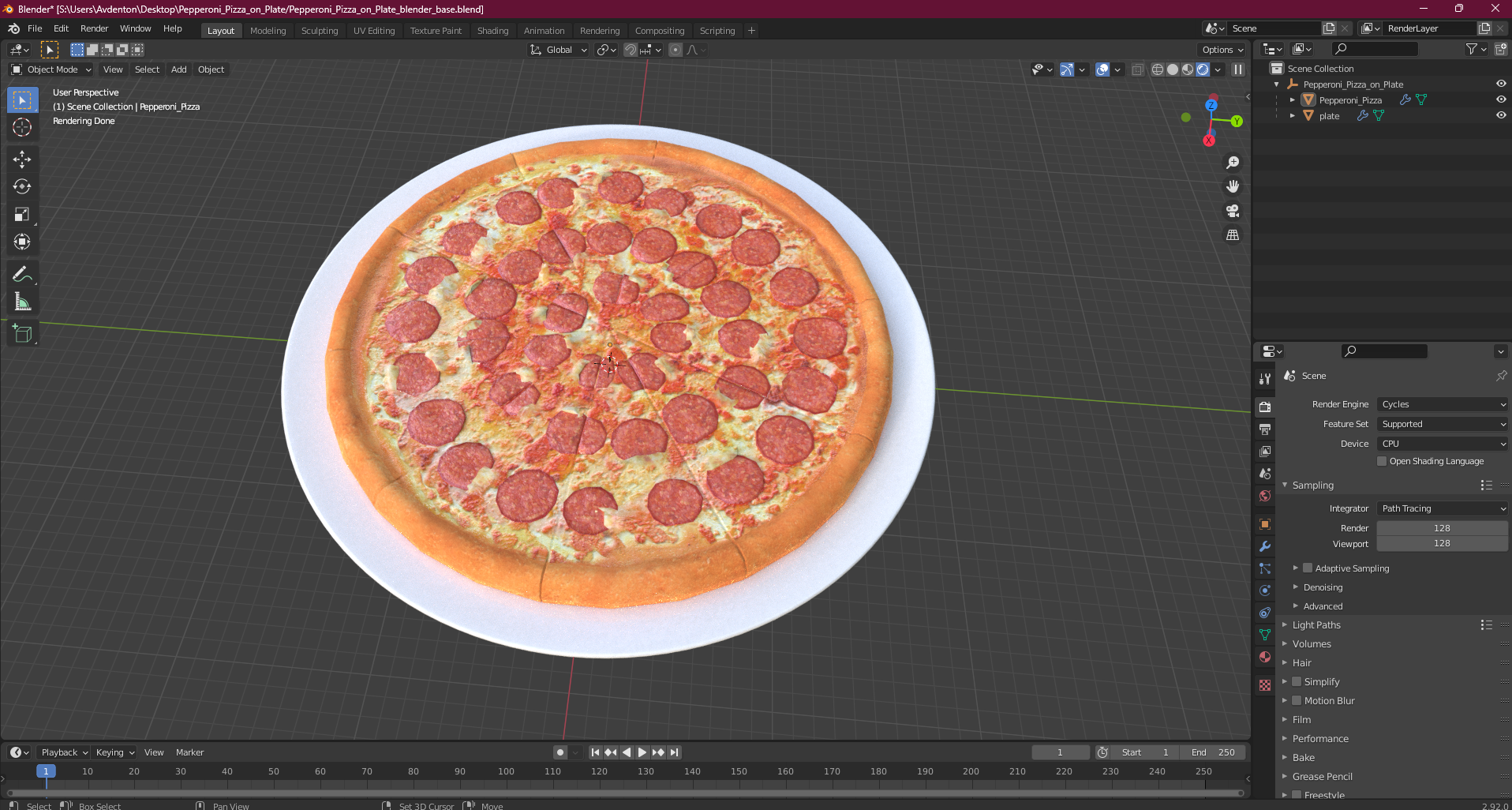This screenshot has width=1512, height=810.
Task: Hide the Pepperoni_Pizza_on_Plate collection
Action: point(1501,84)
